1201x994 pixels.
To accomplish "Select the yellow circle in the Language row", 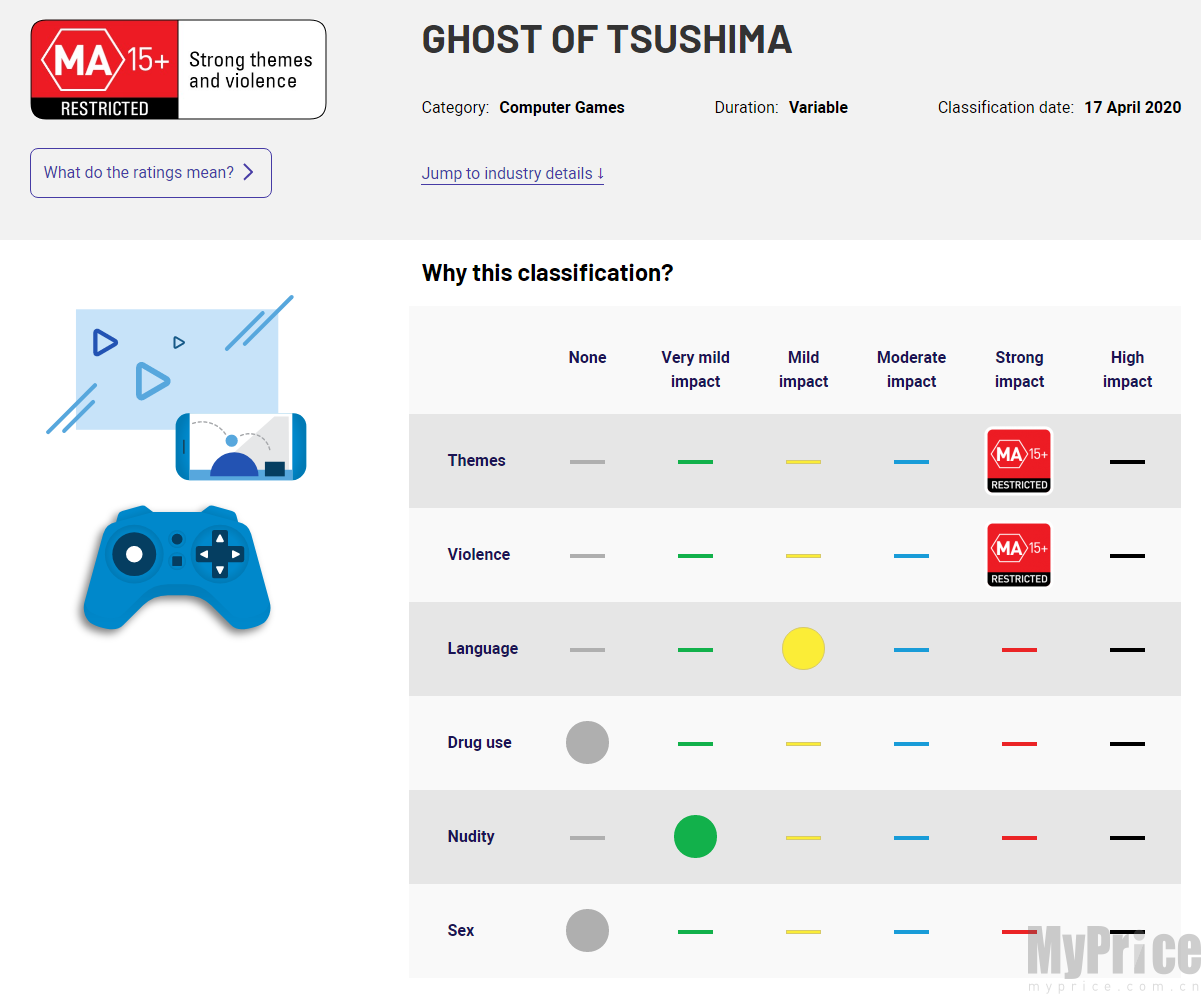I will [803, 649].
